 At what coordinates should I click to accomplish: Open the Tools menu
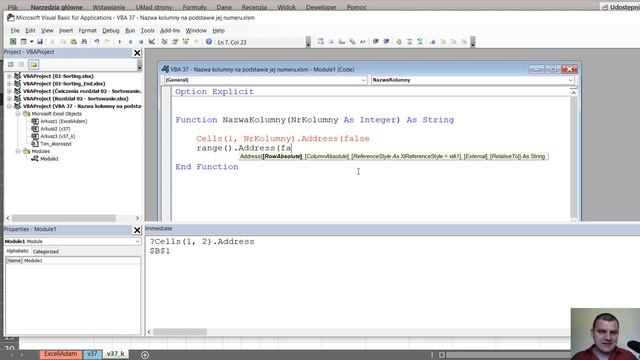click(x=147, y=31)
